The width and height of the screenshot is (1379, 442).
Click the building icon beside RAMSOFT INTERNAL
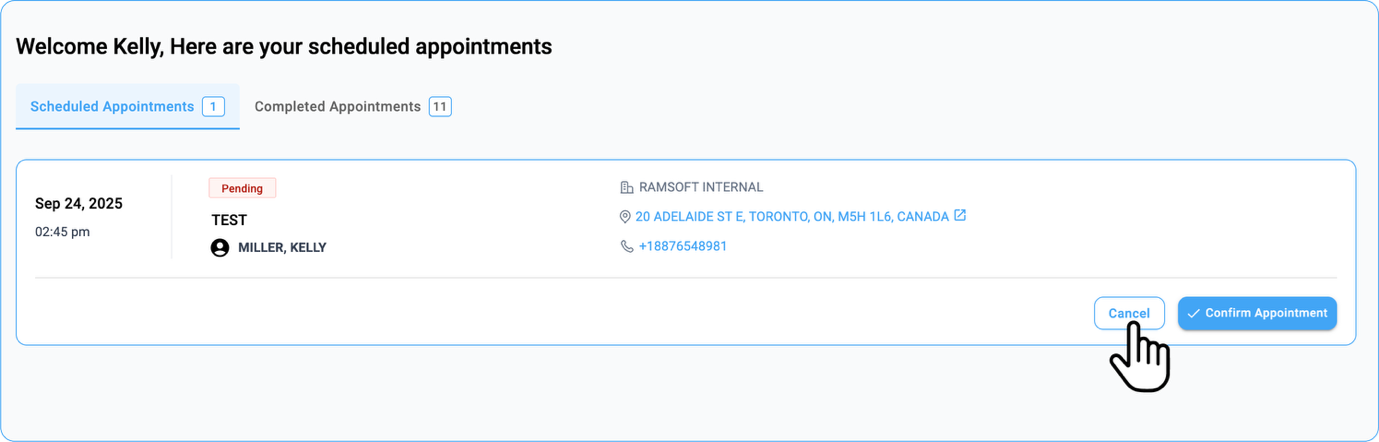click(x=627, y=187)
